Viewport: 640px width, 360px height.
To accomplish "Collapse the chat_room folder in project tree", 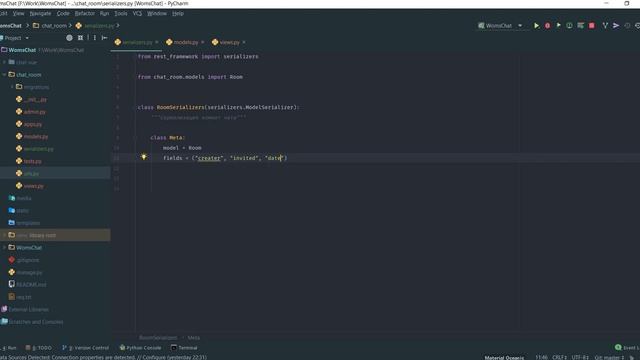I will (4, 75).
